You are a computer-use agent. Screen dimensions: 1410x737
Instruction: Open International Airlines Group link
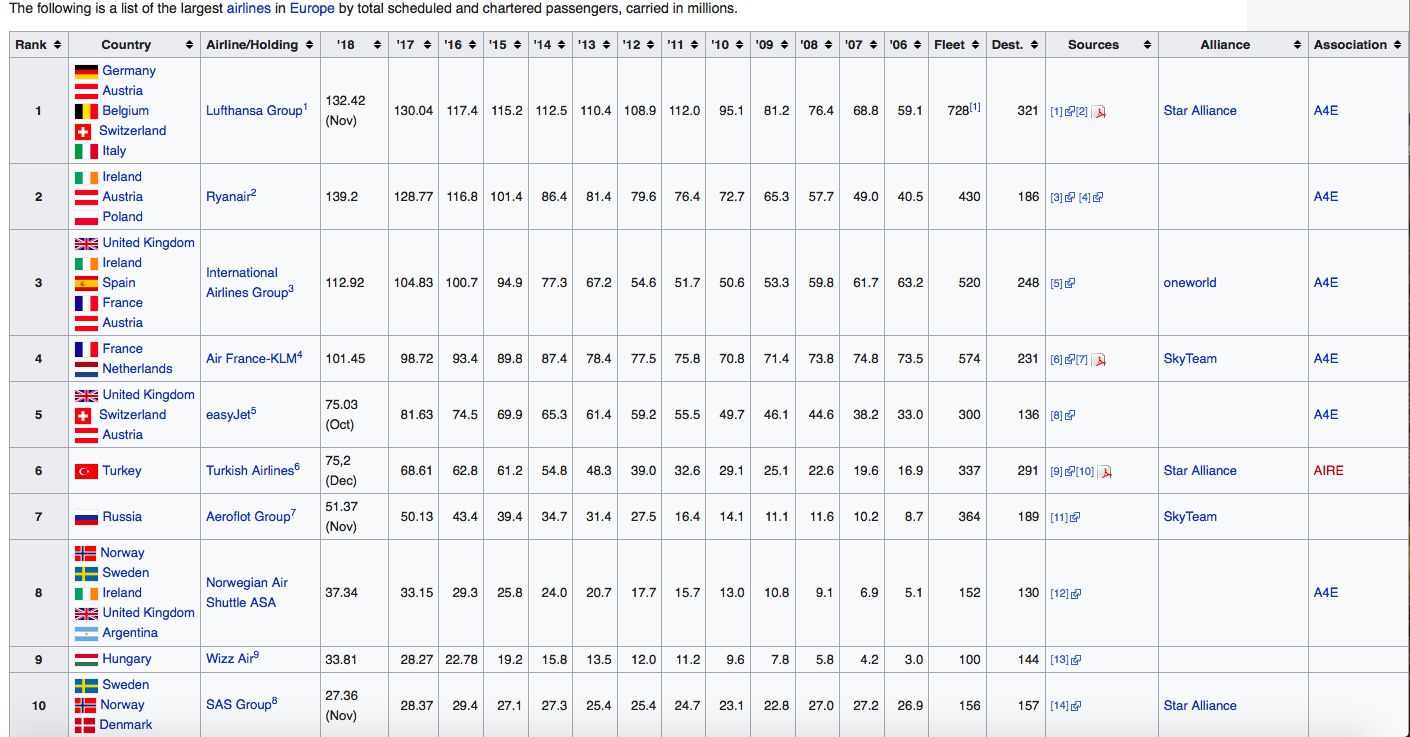point(247,283)
